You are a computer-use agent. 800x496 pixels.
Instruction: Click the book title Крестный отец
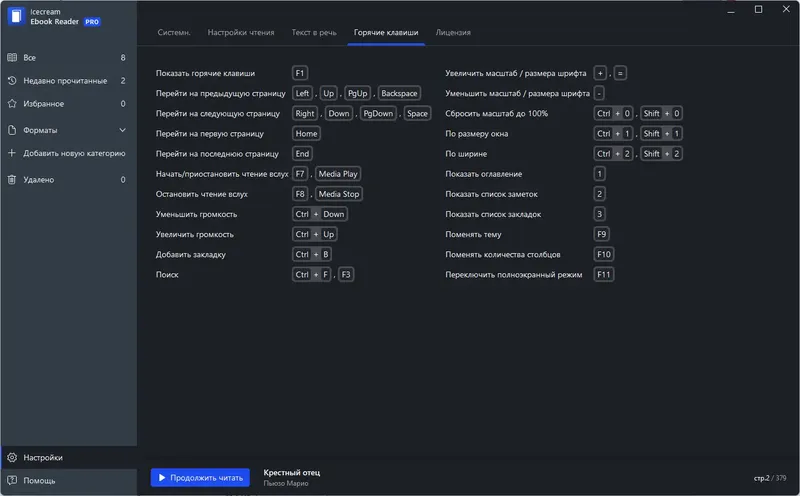click(x=292, y=472)
